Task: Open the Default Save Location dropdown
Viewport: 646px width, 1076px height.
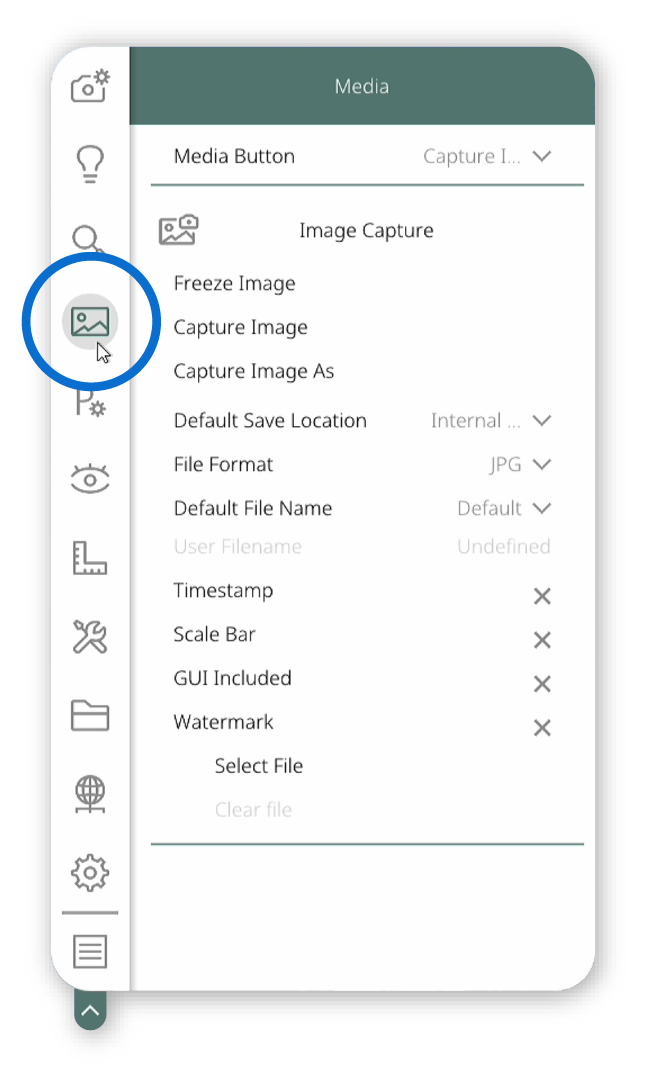Action: click(x=490, y=421)
